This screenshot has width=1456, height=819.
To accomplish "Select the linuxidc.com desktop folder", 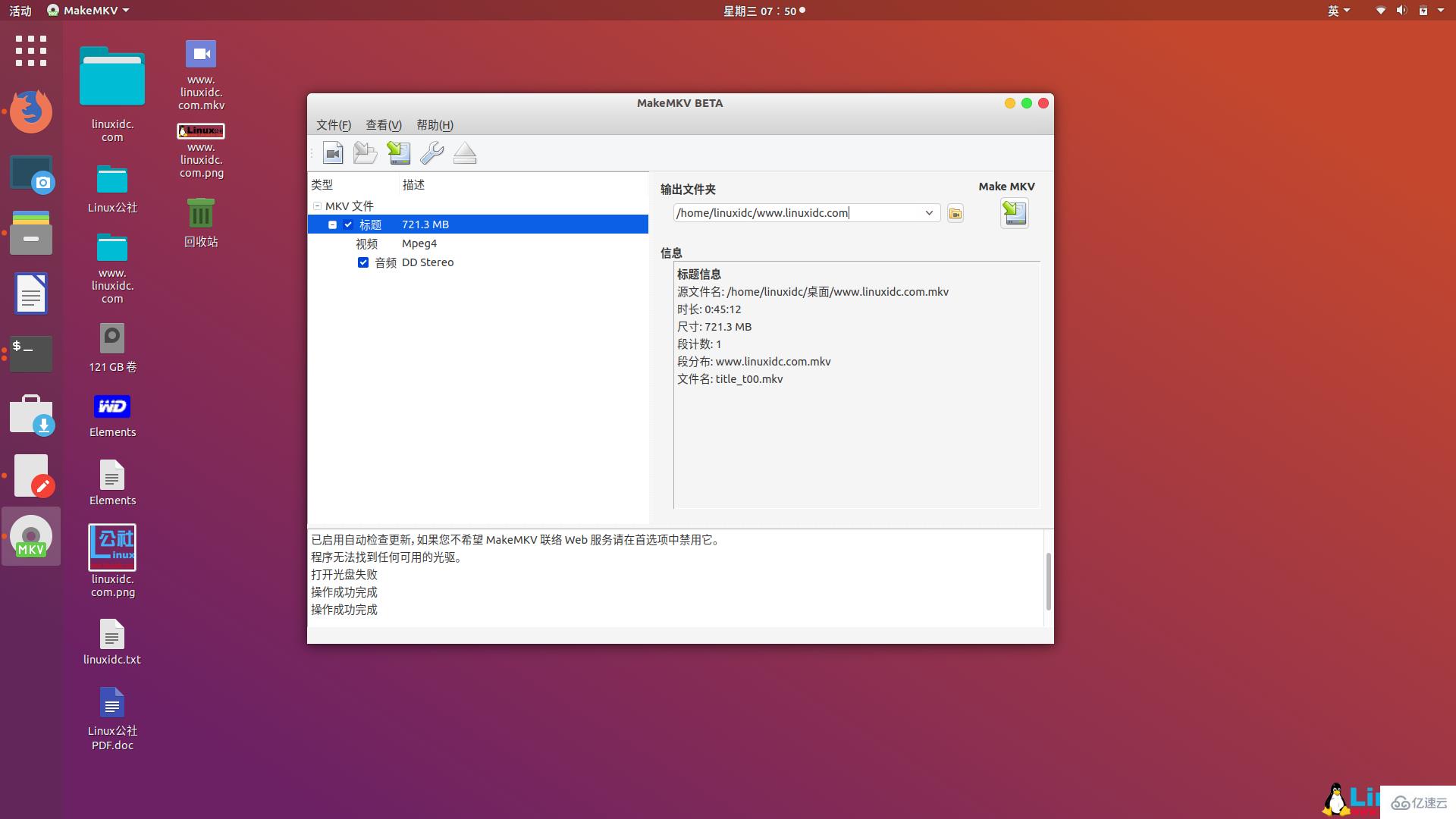I will click(x=112, y=95).
